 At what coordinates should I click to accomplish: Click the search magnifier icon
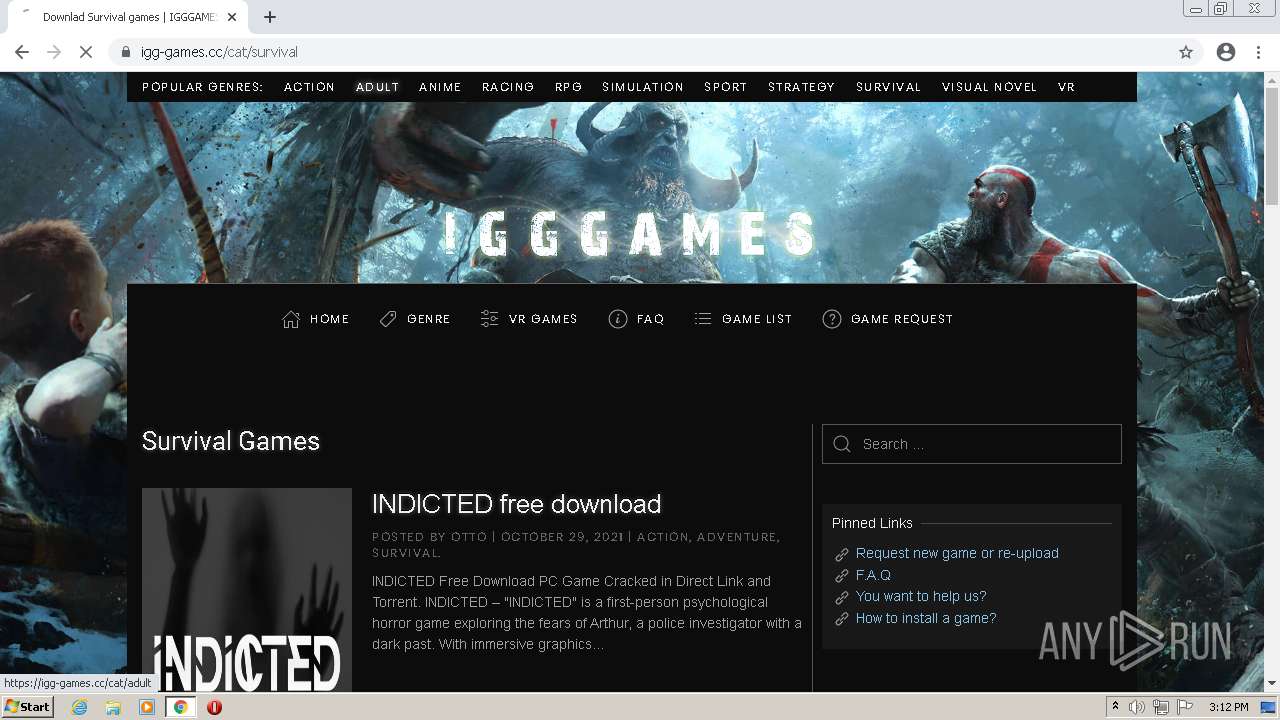pyautogui.click(x=842, y=444)
